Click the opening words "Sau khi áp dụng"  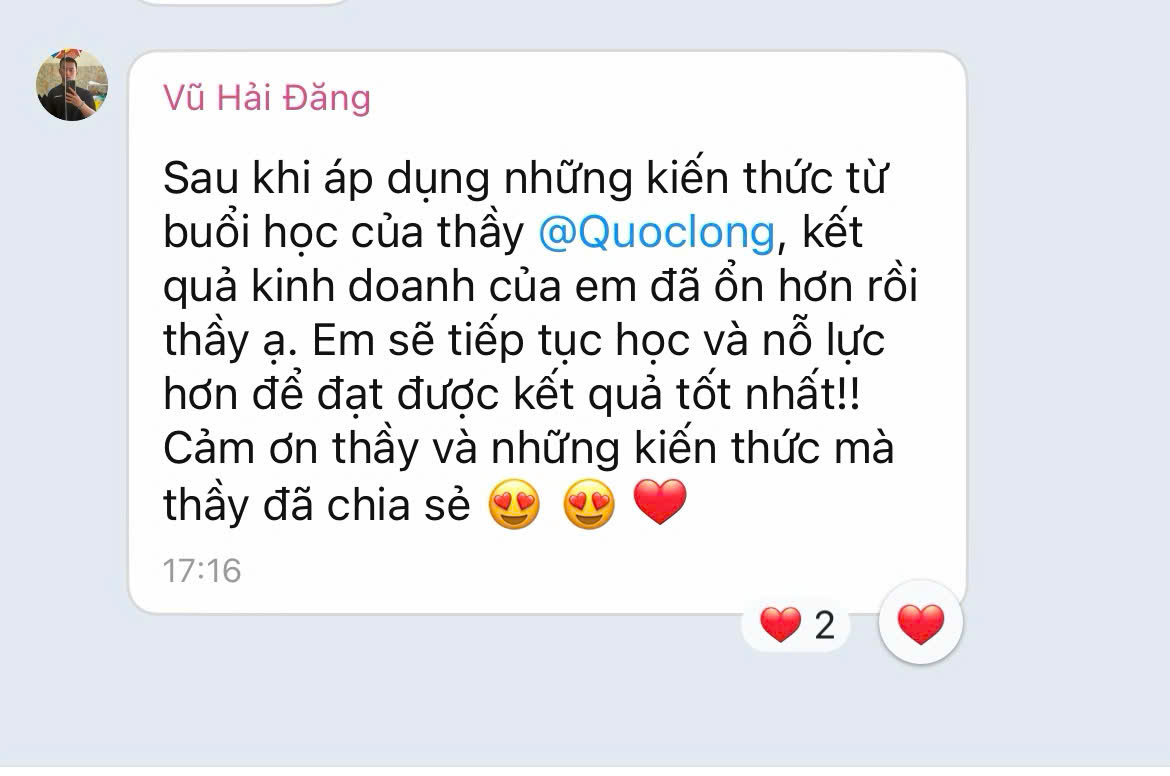click(328, 179)
